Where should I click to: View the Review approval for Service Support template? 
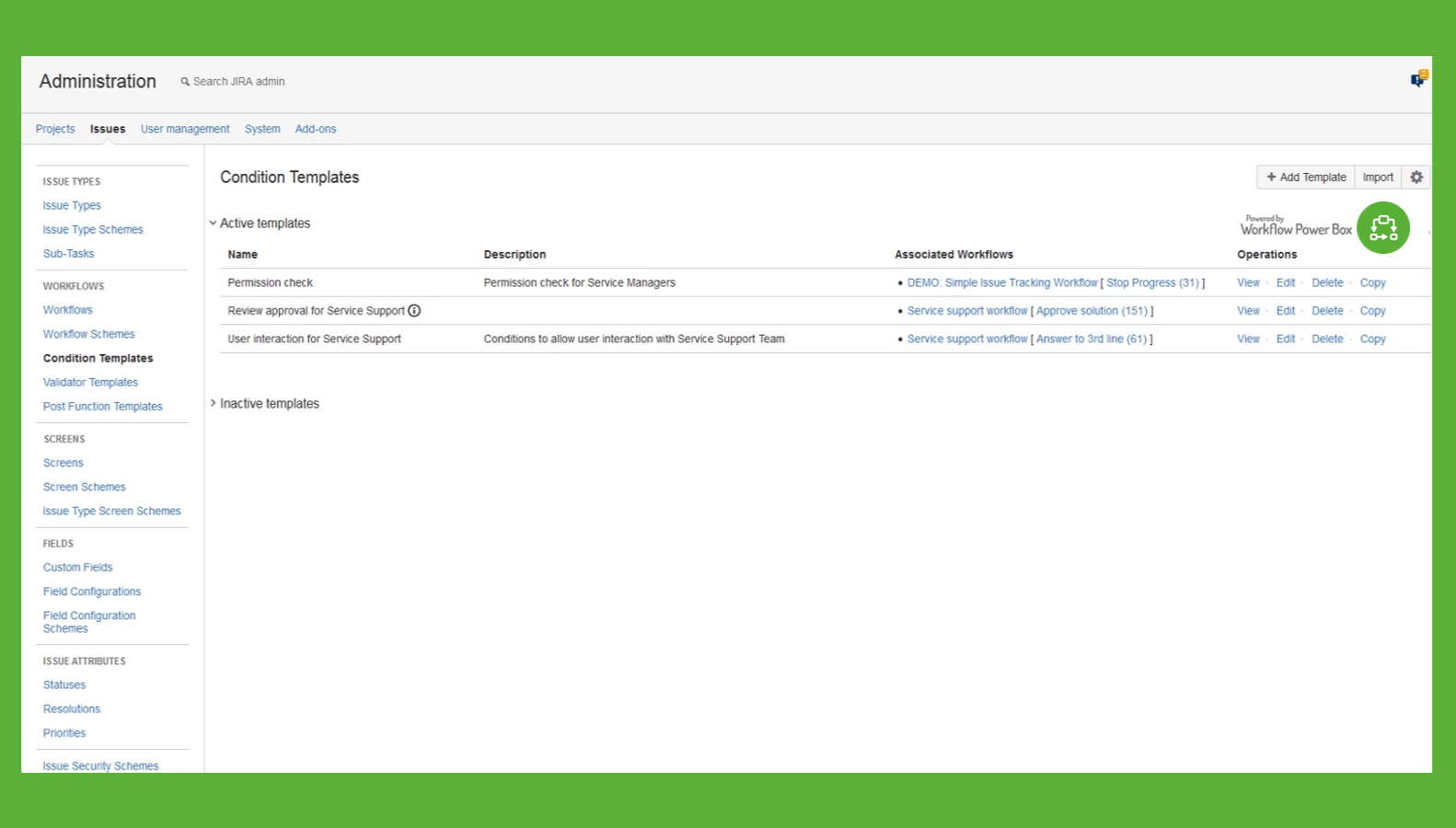pos(1248,311)
